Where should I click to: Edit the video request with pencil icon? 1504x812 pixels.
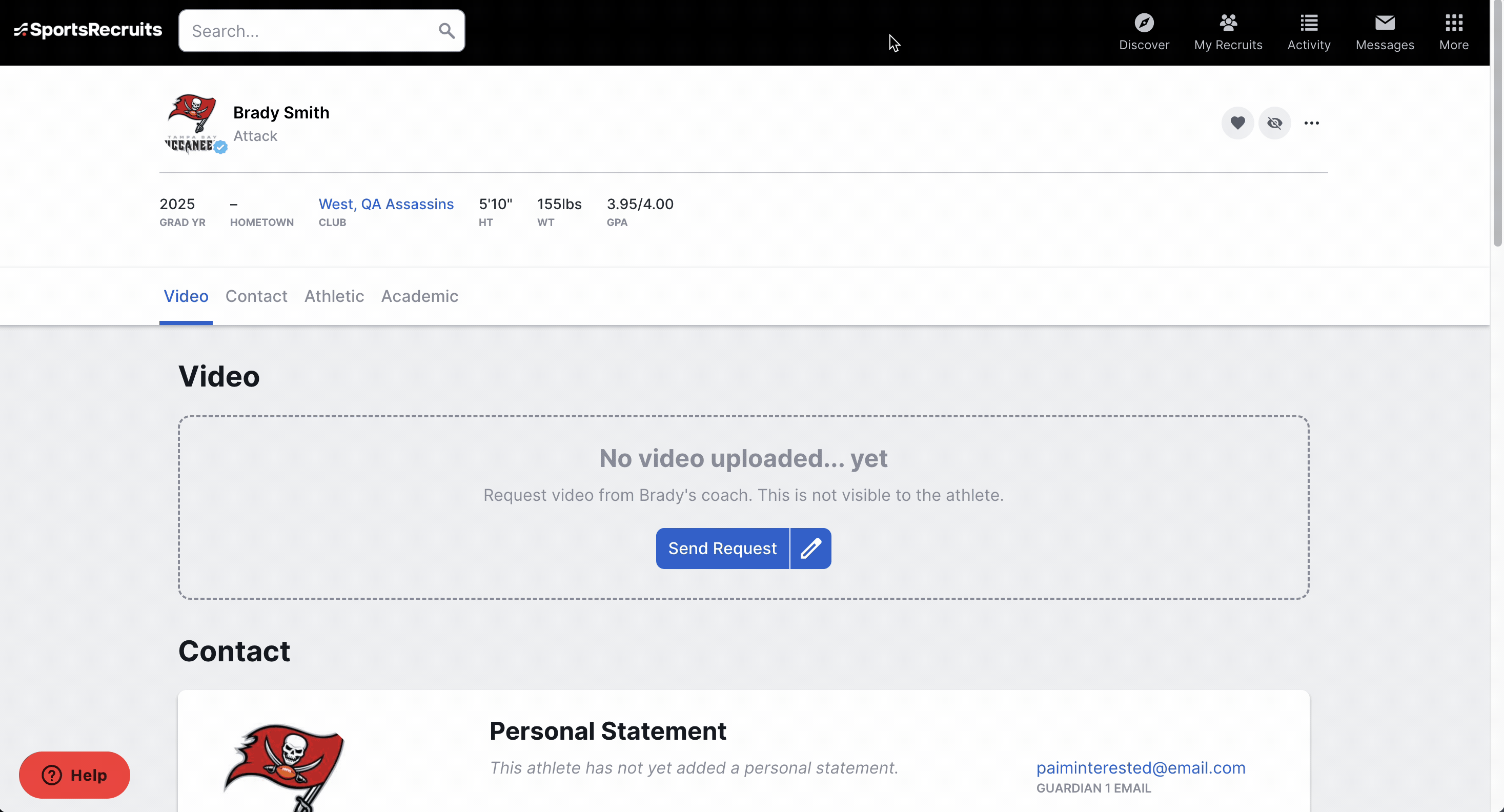(810, 548)
